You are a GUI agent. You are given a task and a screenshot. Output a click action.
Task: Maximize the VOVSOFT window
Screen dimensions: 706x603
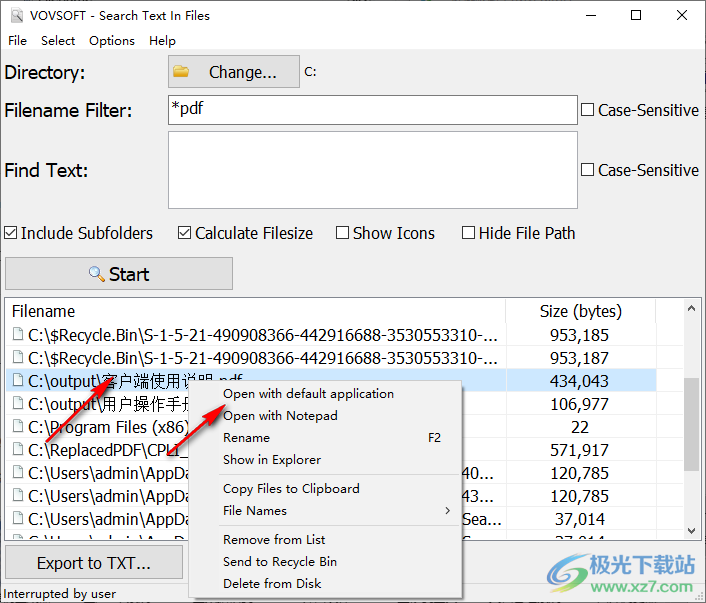pos(636,15)
